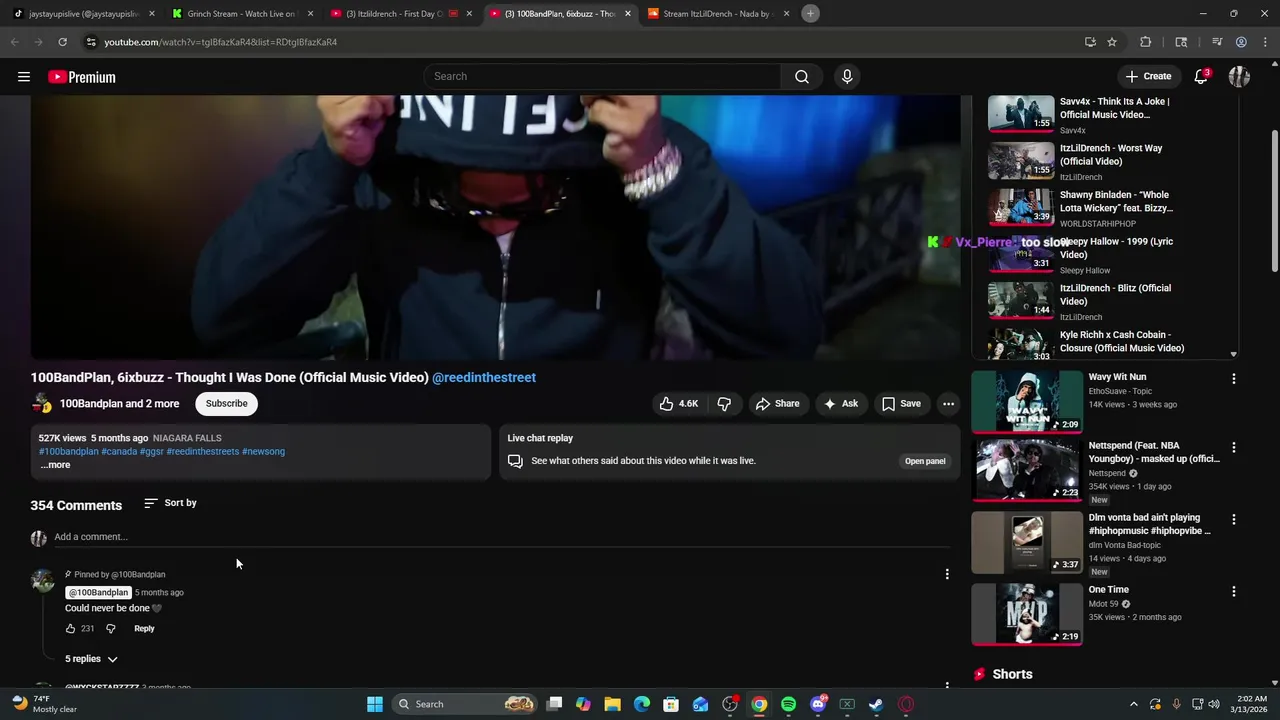Image resolution: width=1280 pixels, height=720 pixels.
Task: Play One Time by Mdot 59
Action: [x=1027, y=614]
